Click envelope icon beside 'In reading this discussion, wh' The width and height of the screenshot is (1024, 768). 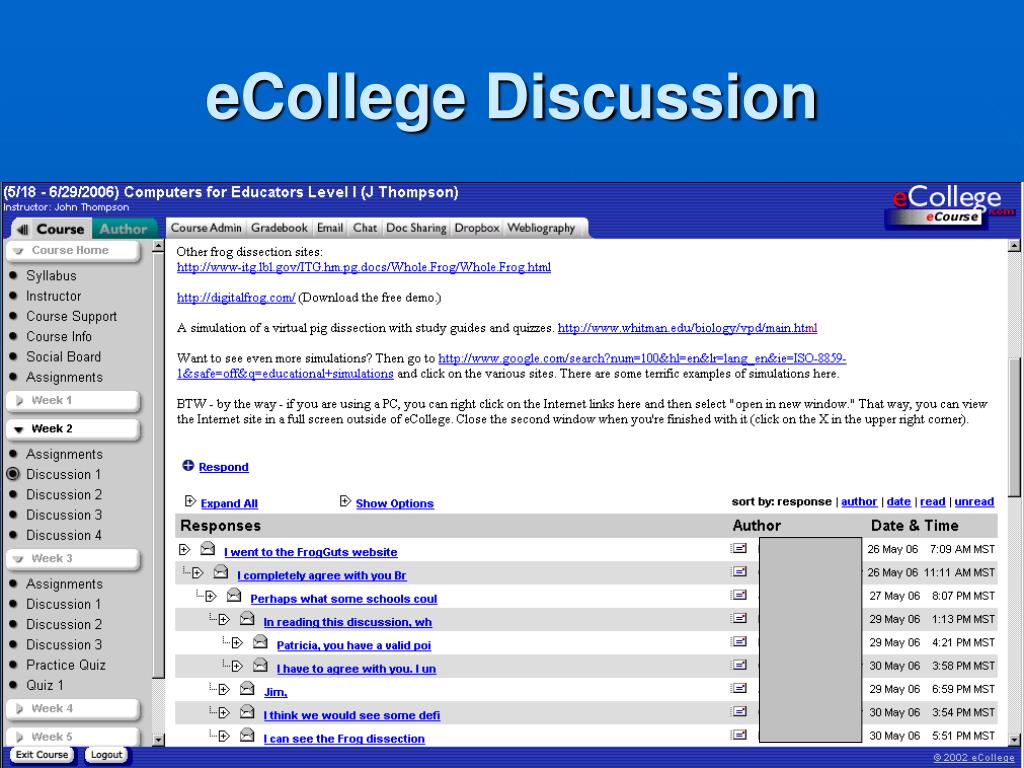[247, 618]
